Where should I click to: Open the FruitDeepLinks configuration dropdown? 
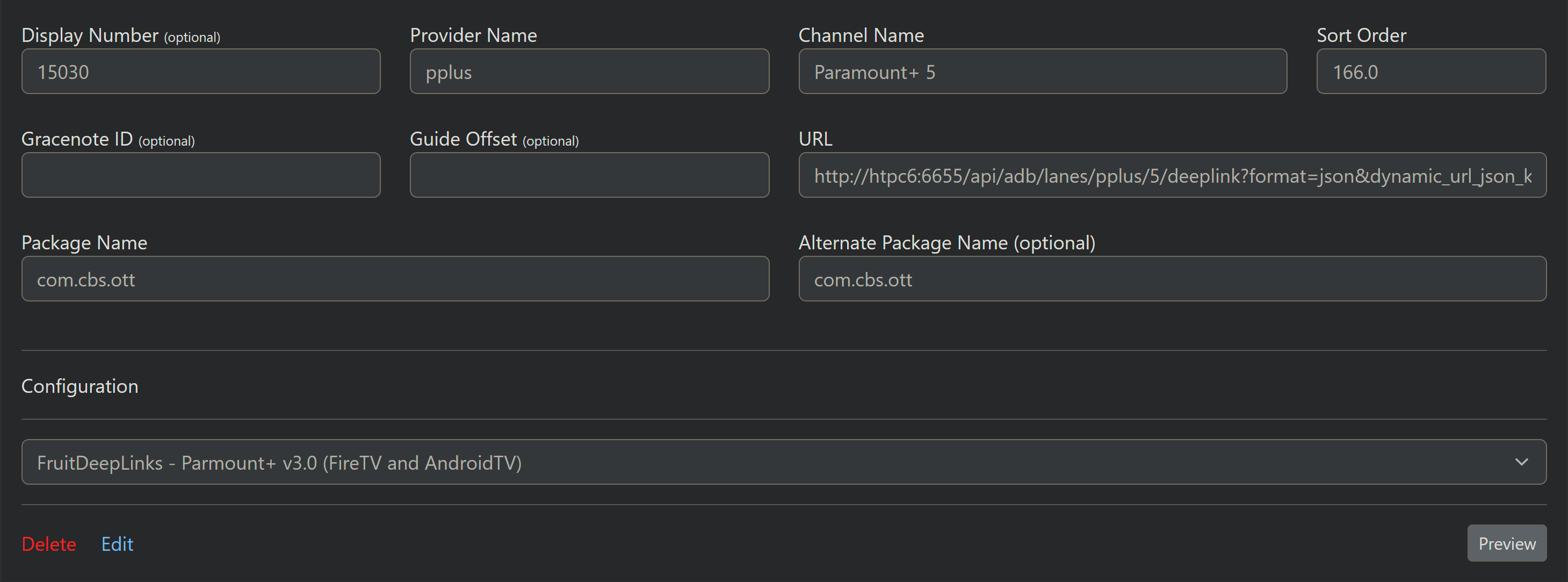tap(783, 463)
